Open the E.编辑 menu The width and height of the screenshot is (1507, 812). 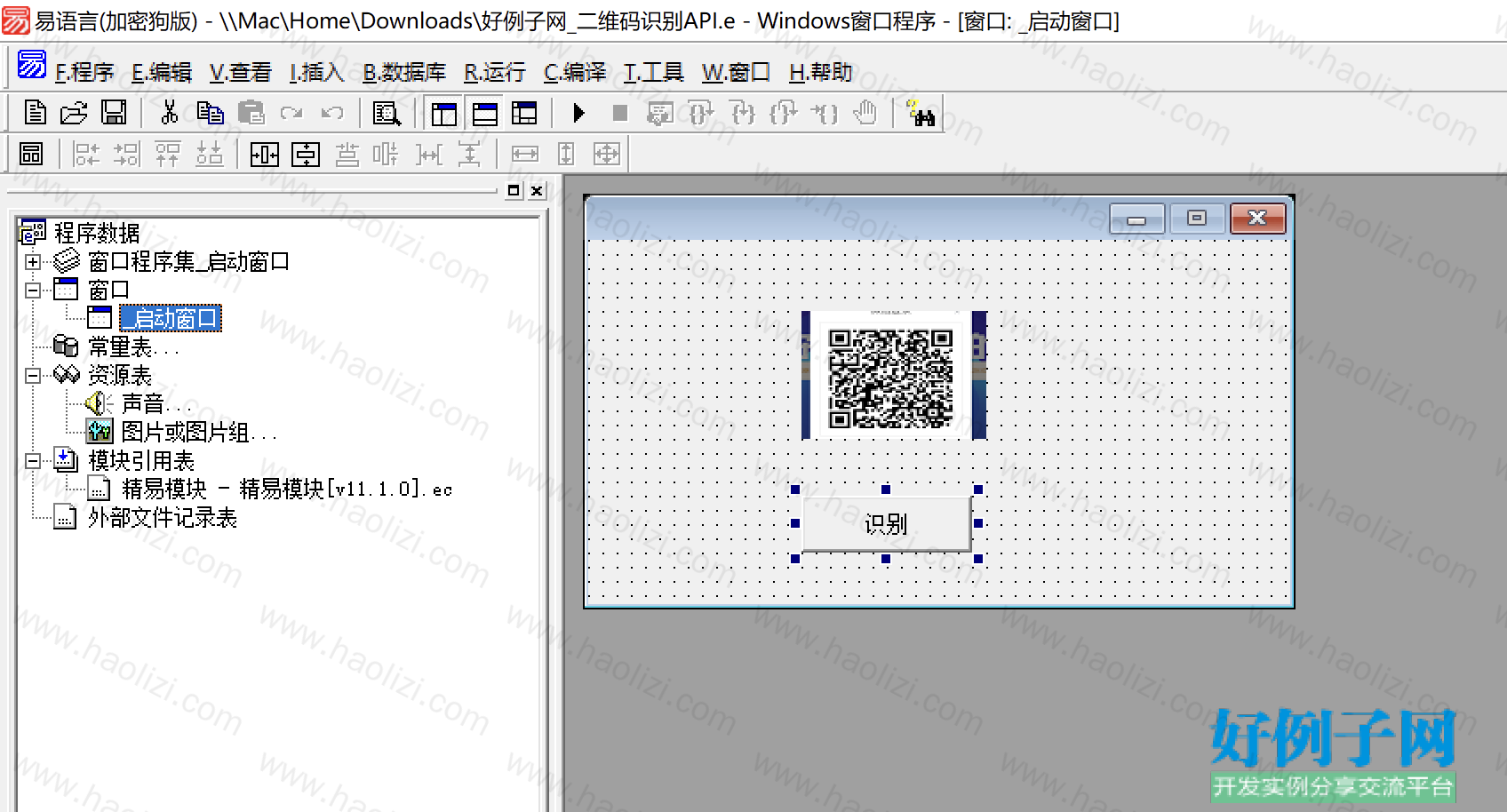[x=162, y=72]
